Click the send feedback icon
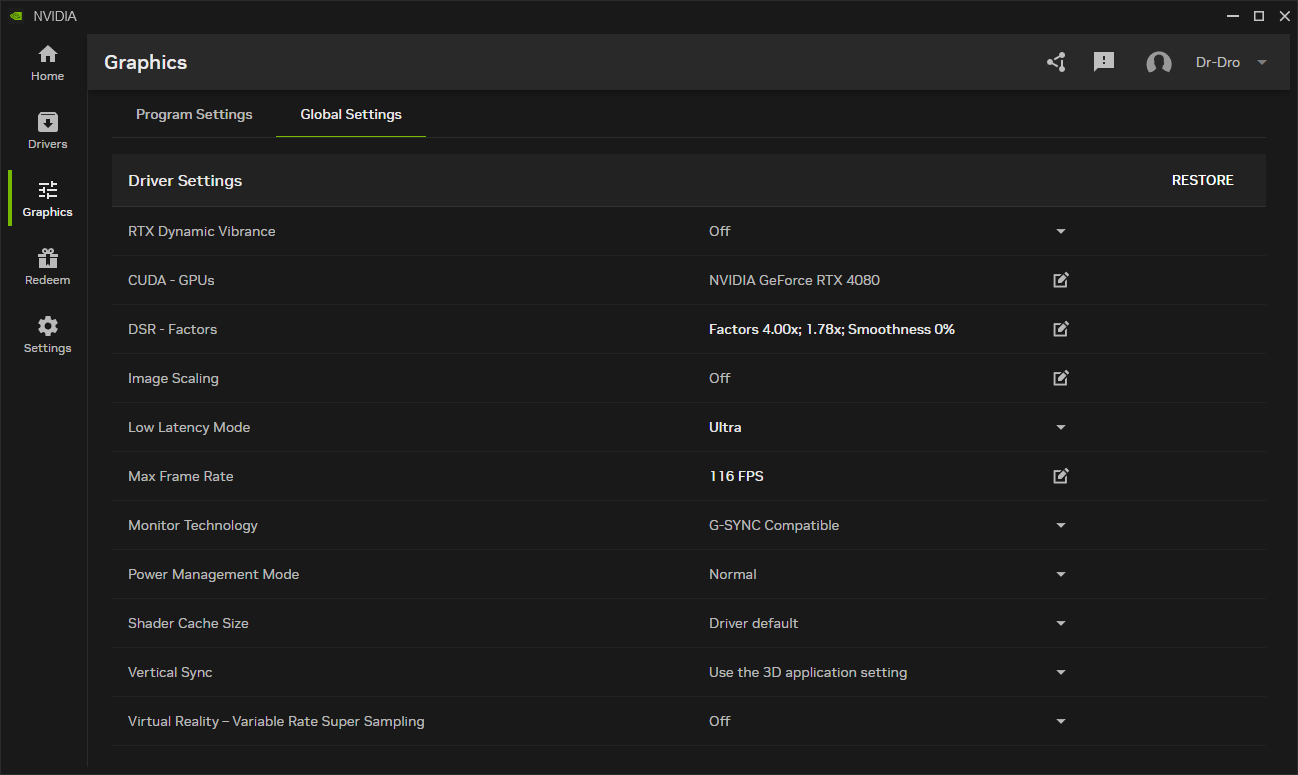 click(x=1104, y=62)
